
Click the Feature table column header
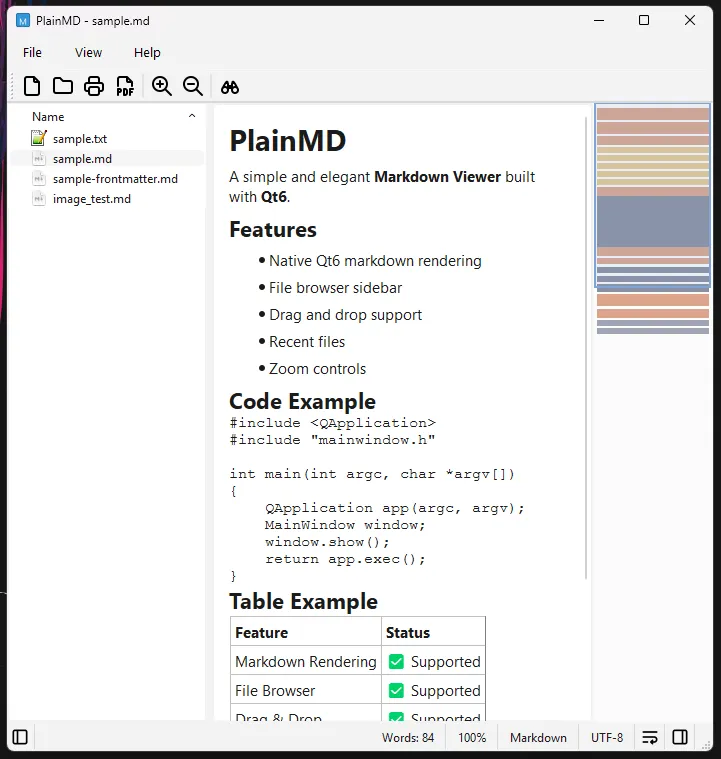tap(306, 633)
